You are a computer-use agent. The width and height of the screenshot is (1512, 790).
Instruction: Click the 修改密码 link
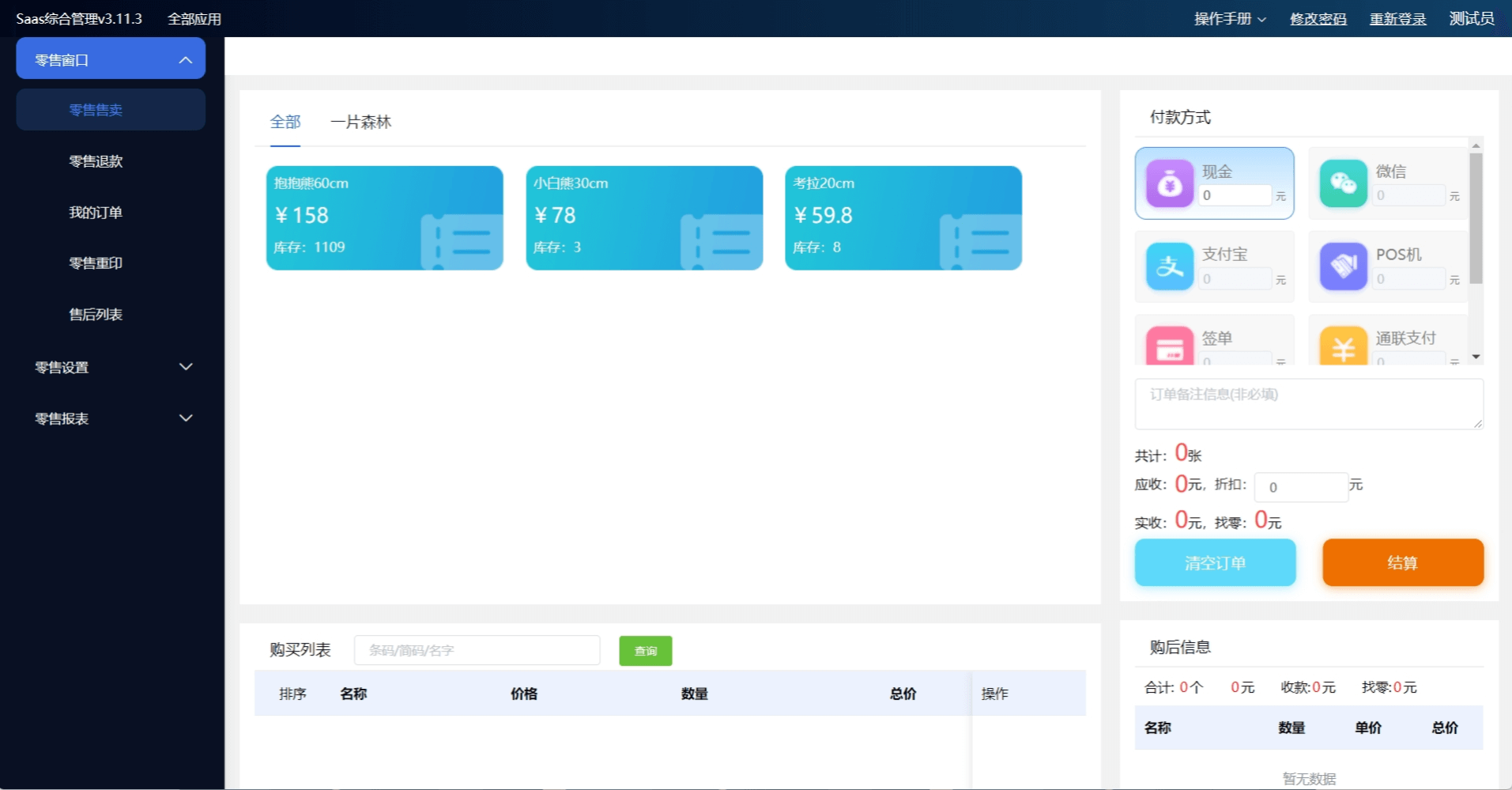click(1318, 19)
